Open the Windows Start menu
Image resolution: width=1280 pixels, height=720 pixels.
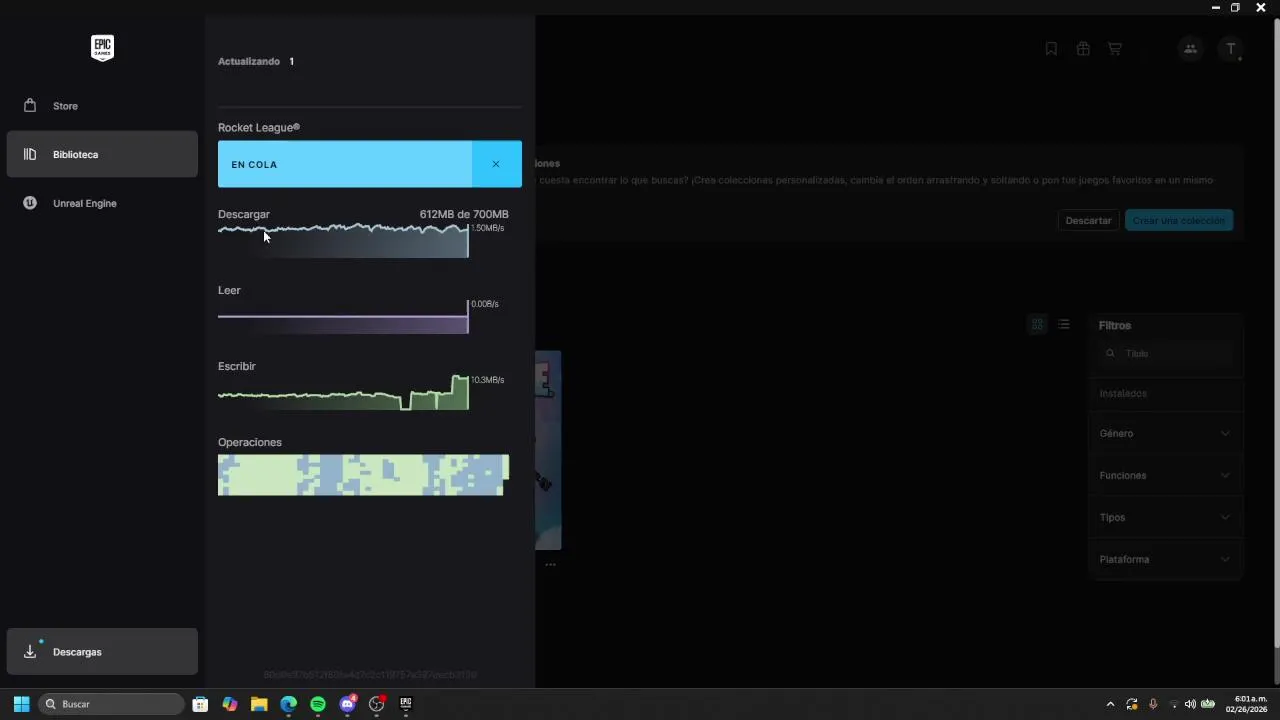[x=21, y=704]
